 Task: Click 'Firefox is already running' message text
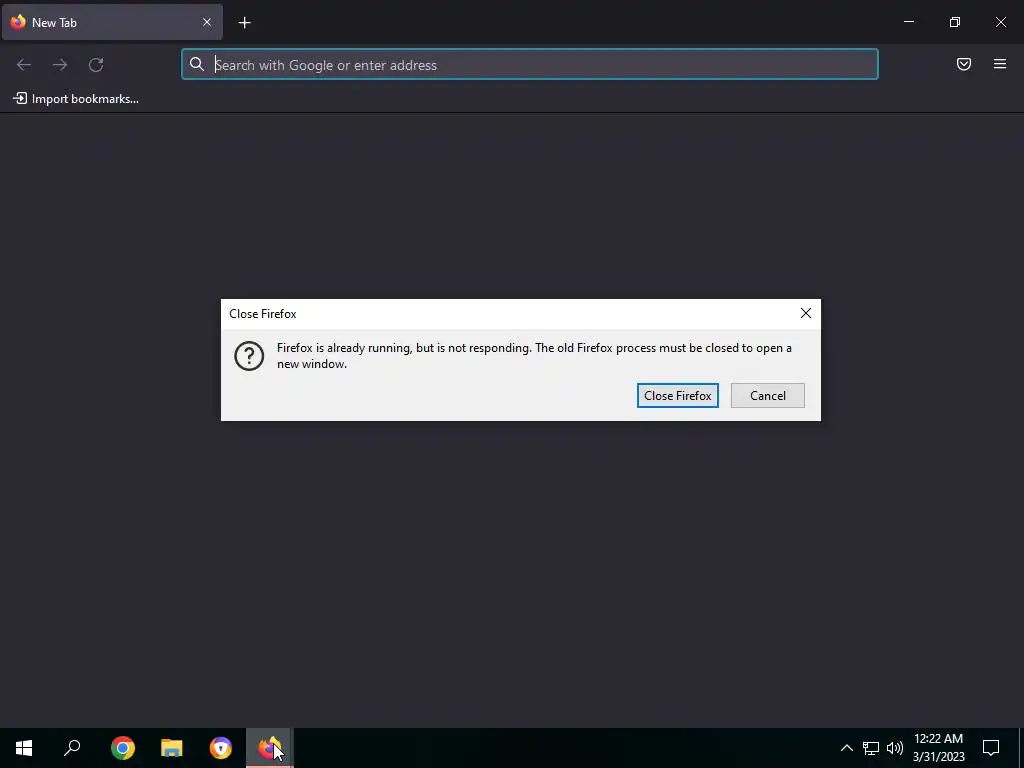coord(534,356)
